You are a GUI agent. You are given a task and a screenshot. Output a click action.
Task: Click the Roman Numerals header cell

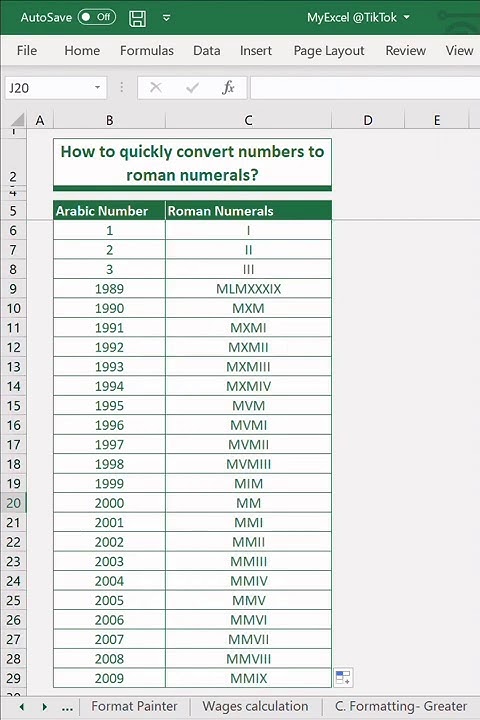coord(248,211)
